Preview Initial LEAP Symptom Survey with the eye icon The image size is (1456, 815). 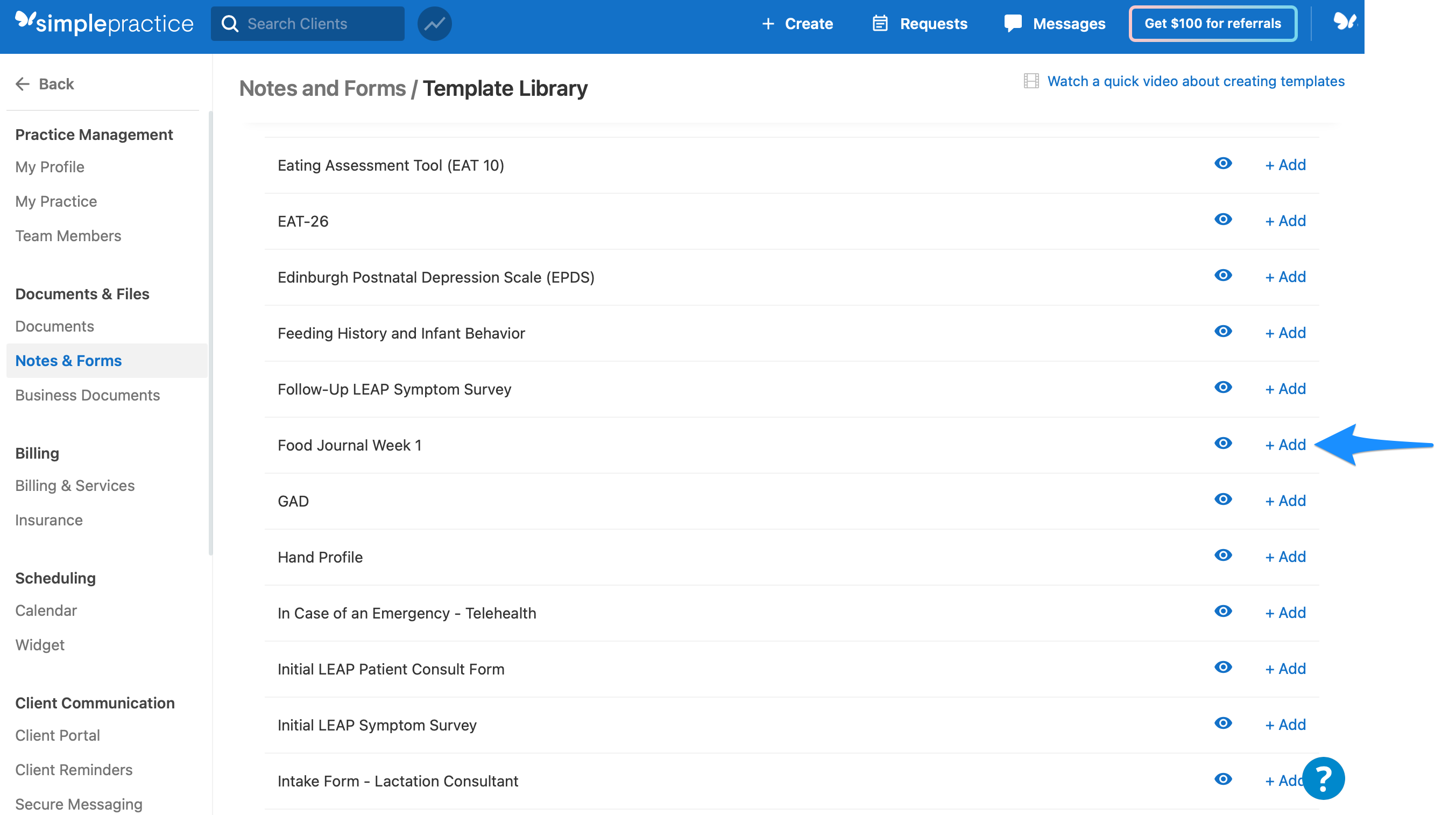click(1223, 723)
